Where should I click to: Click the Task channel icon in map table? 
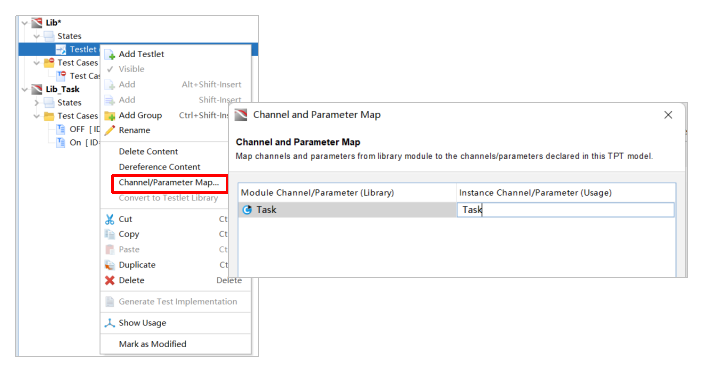pos(247,209)
